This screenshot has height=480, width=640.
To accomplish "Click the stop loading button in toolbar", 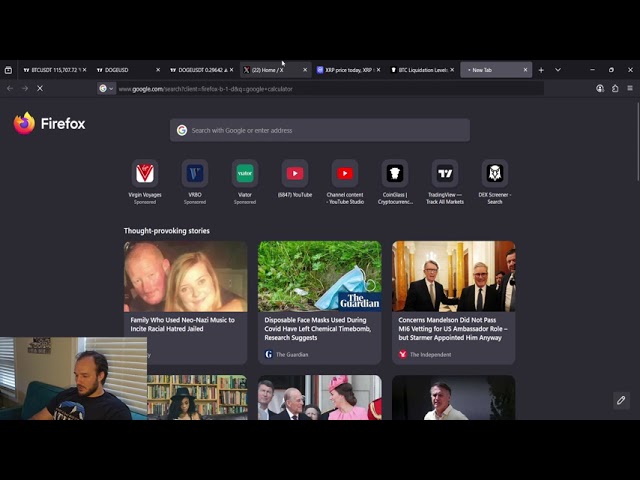I will [40, 88].
